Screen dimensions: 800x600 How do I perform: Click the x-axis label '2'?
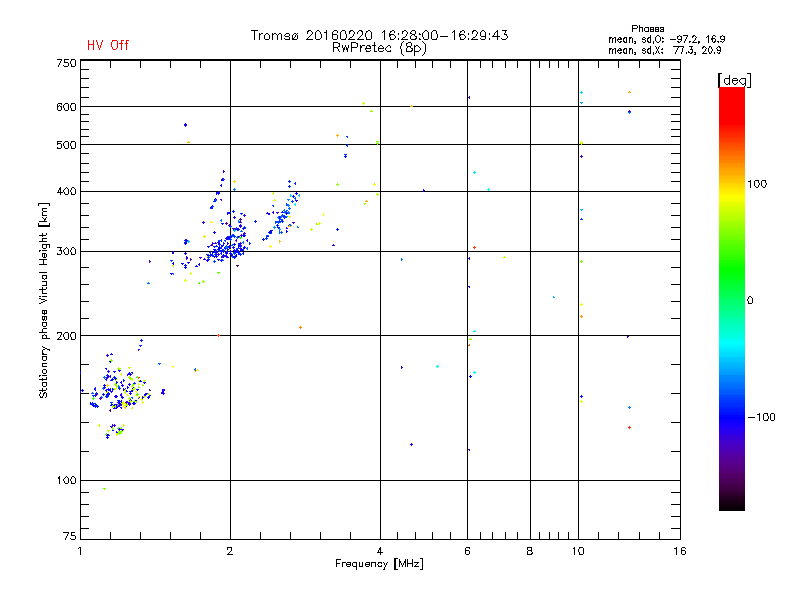(230, 551)
